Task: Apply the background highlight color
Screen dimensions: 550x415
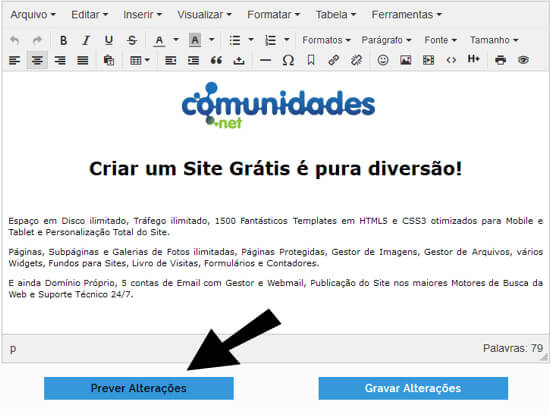Action: coord(195,40)
